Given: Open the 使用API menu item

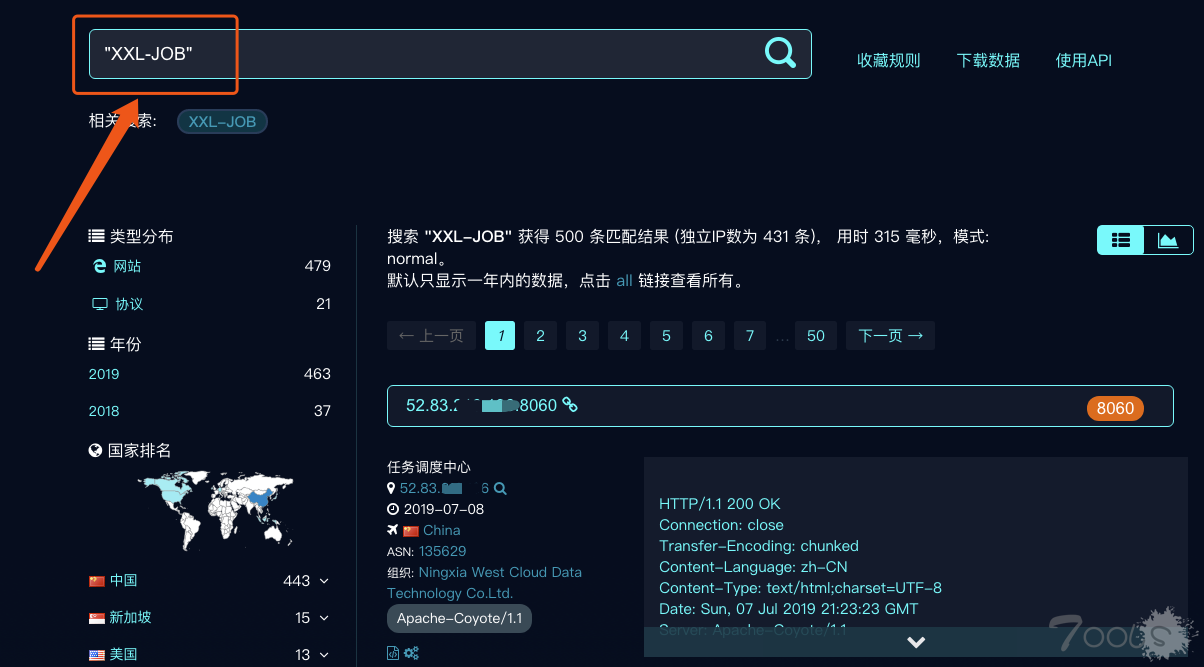Looking at the screenshot, I should [1084, 60].
